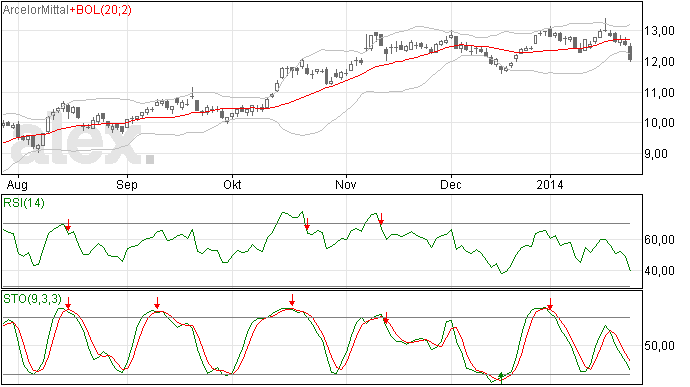Click the 13,00 price axis value

(659, 31)
